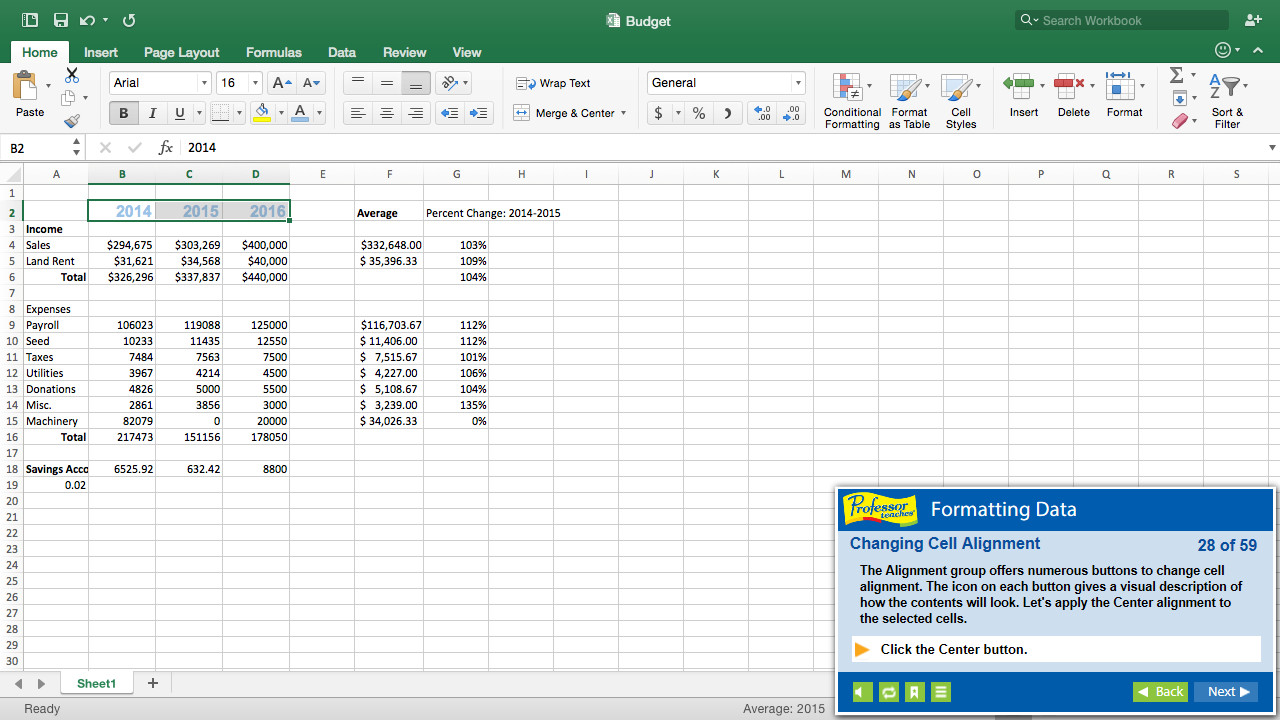This screenshot has height=720, width=1280.
Task: Select the Format Painter icon
Action: coord(71,120)
